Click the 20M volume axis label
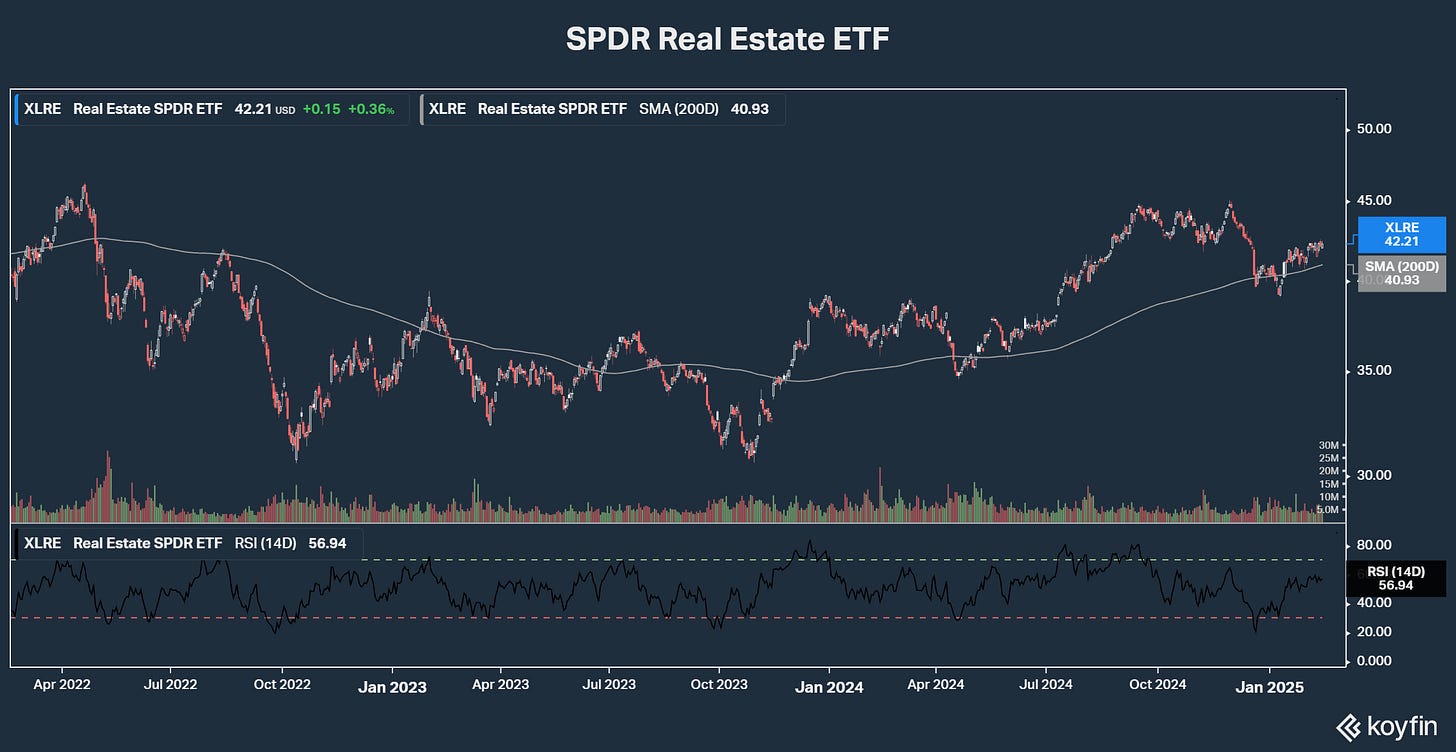The width and height of the screenshot is (1456, 752). pos(1329,471)
